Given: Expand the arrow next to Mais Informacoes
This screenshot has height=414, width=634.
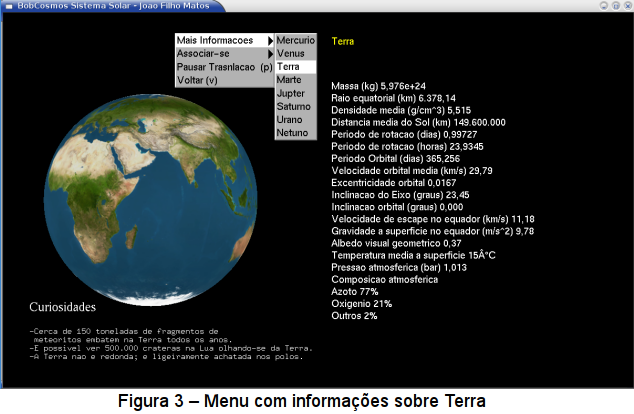Looking at the screenshot, I should [x=271, y=40].
